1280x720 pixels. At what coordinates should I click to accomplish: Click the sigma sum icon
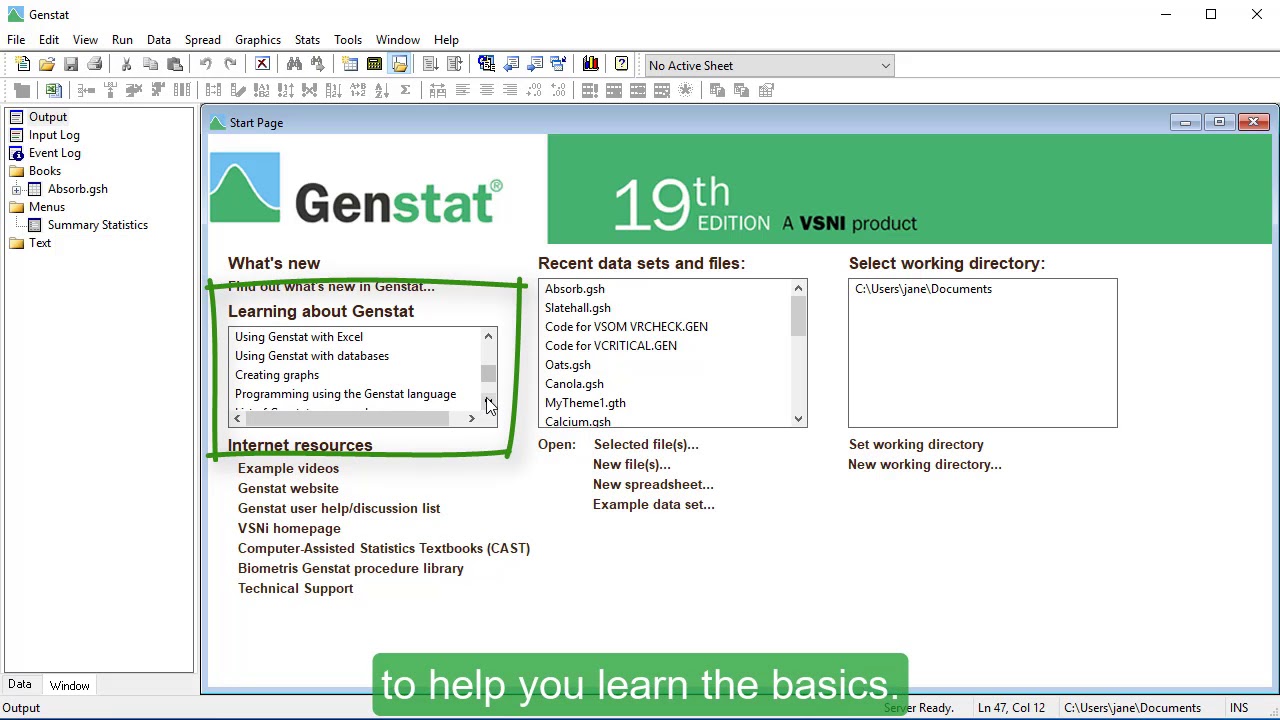[405, 90]
